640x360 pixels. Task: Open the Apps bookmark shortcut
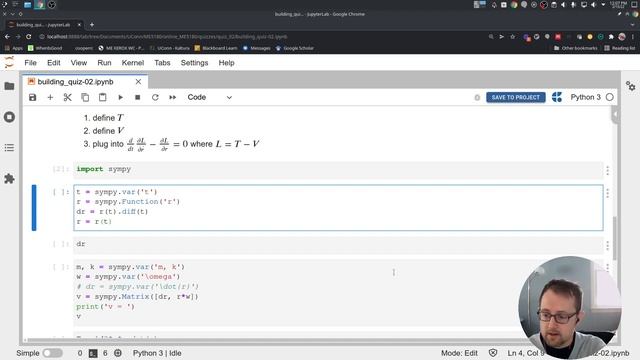(x=14, y=48)
